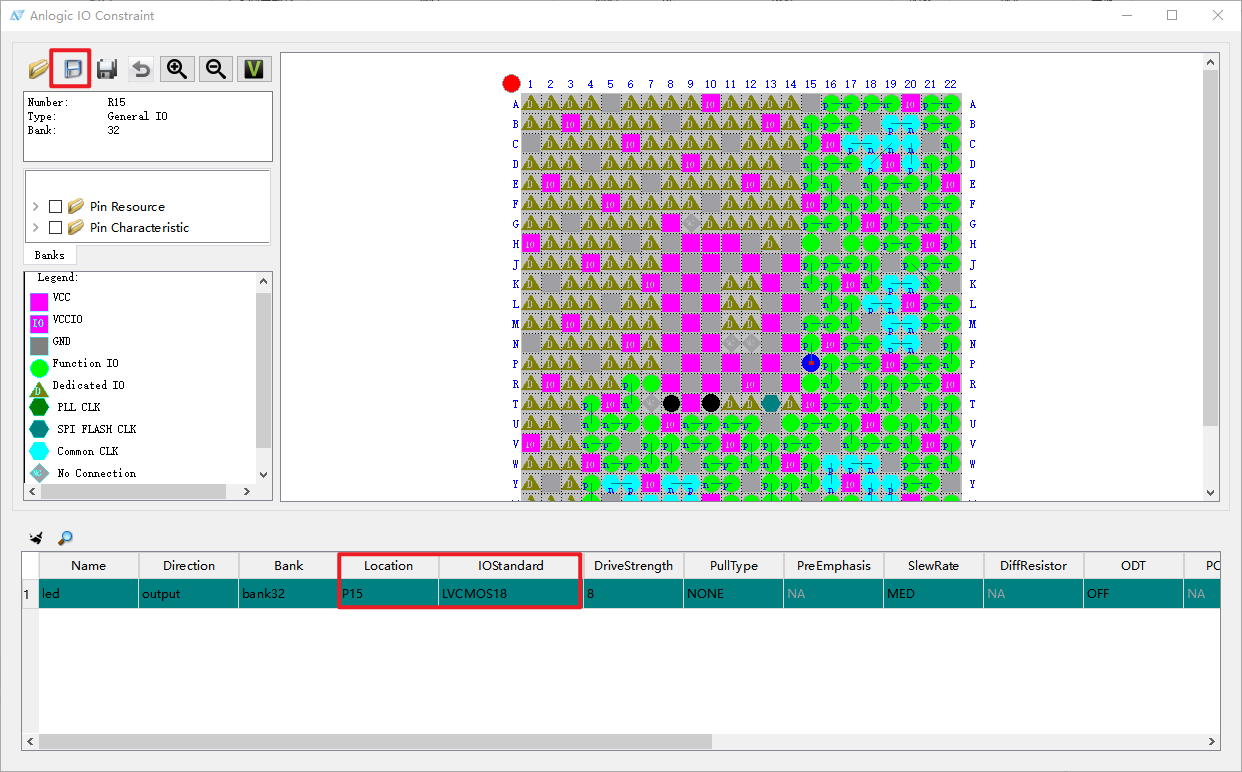Open the Location cell P15 dropdown
Screen dimensions: 1242x772
tap(389, 593)
